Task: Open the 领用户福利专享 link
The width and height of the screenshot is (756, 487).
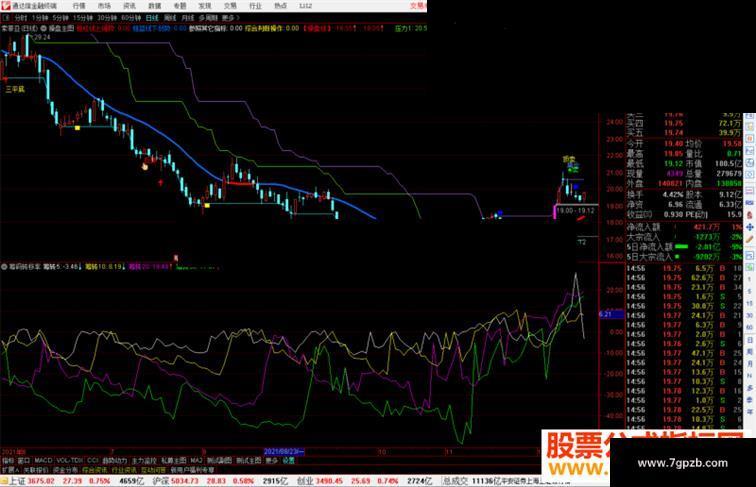Action: pyautogui.click(x=193, y=470)
